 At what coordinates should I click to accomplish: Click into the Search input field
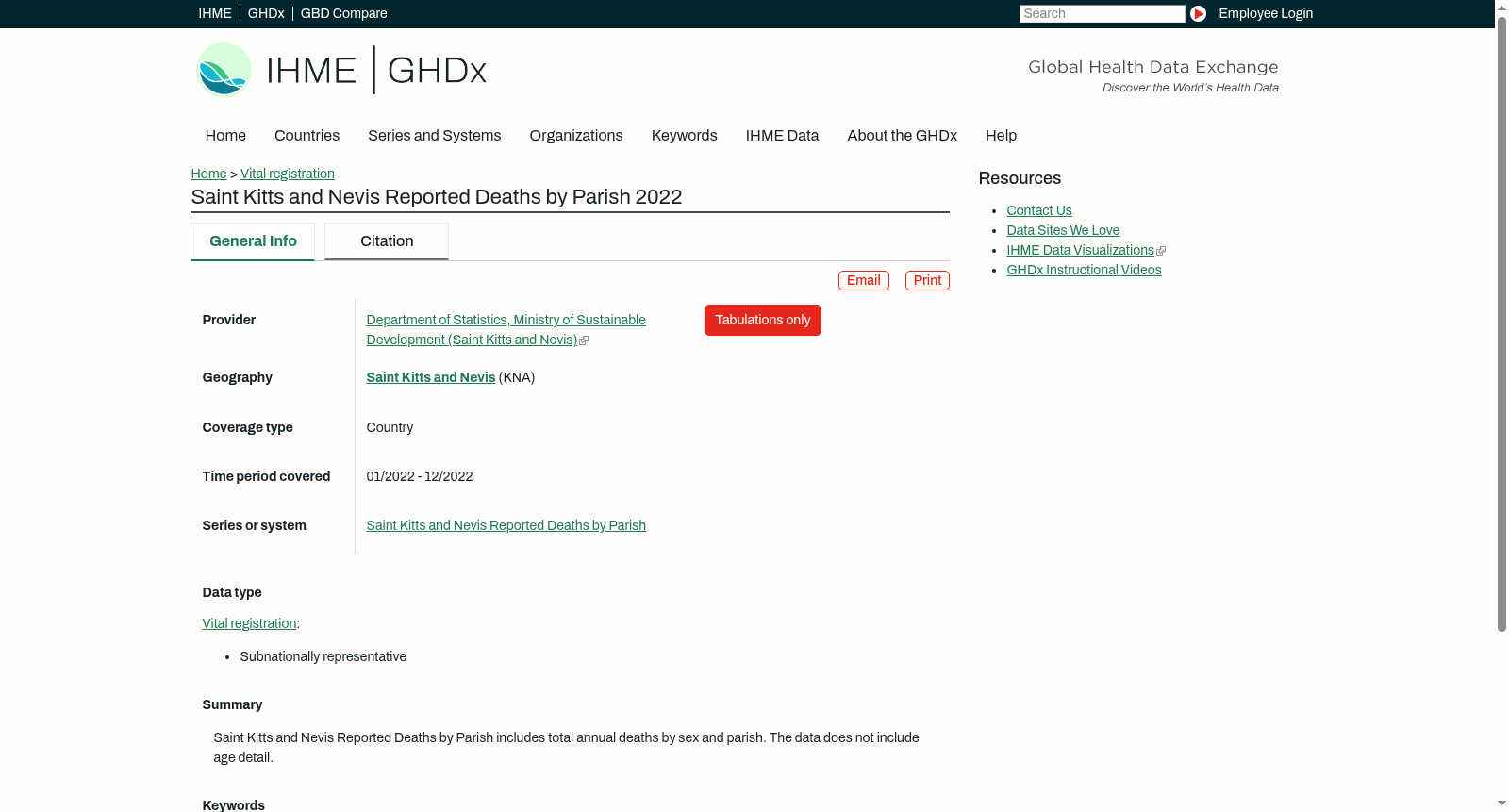click(1102, 13)
